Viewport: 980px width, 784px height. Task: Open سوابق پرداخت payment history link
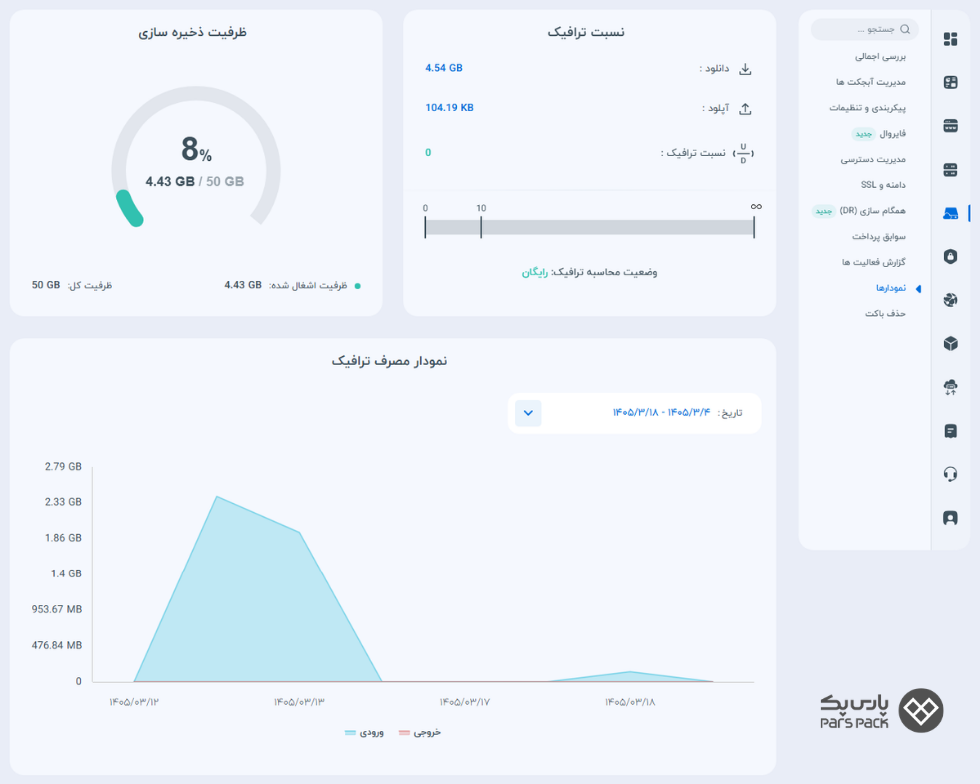click(879, 236)
